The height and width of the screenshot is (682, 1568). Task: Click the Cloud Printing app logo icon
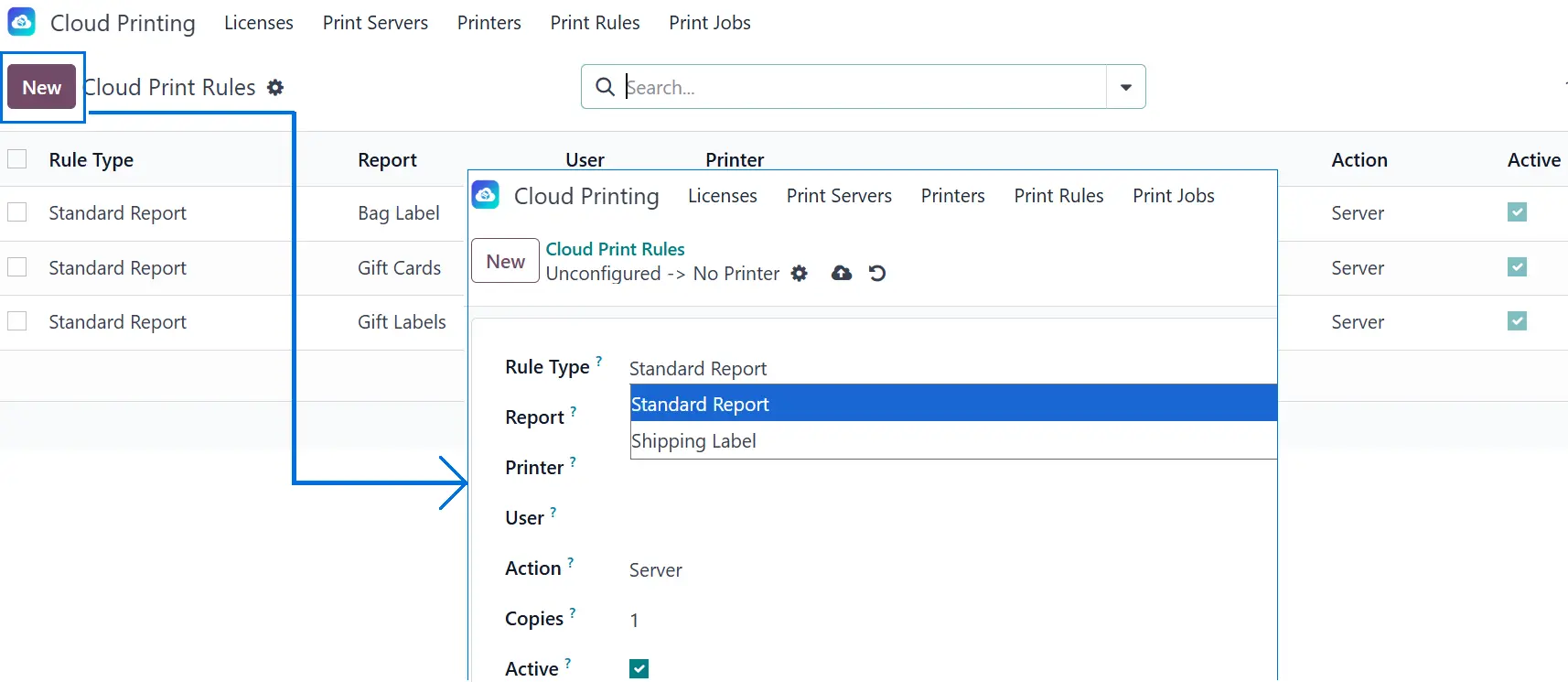coord(21,22)
